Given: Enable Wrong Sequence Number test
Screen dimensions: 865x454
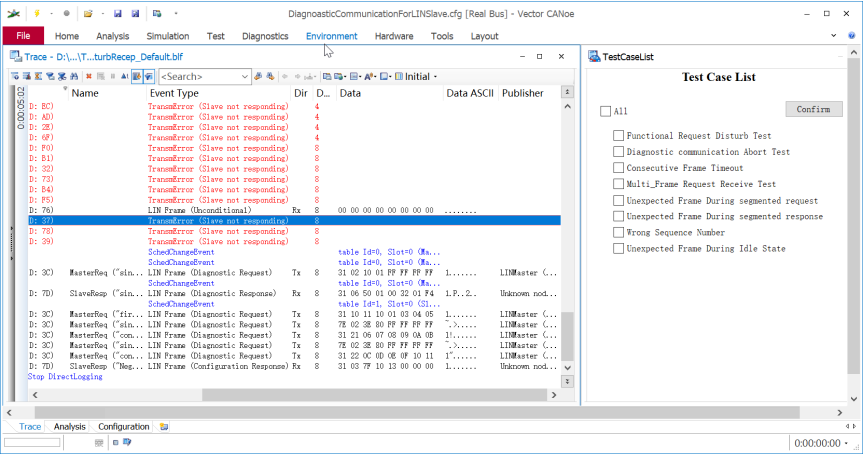Looking at the screenshot, I should click(618, 232).
